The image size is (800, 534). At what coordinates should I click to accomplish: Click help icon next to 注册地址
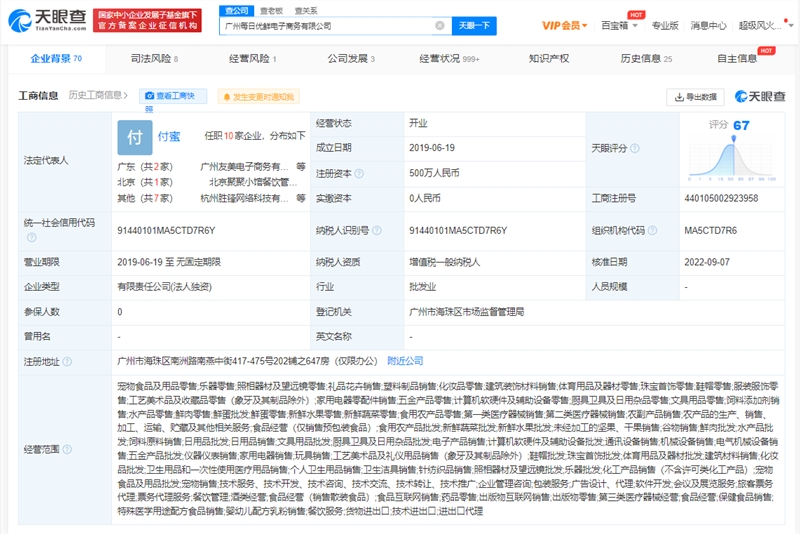tap(67, 362)
